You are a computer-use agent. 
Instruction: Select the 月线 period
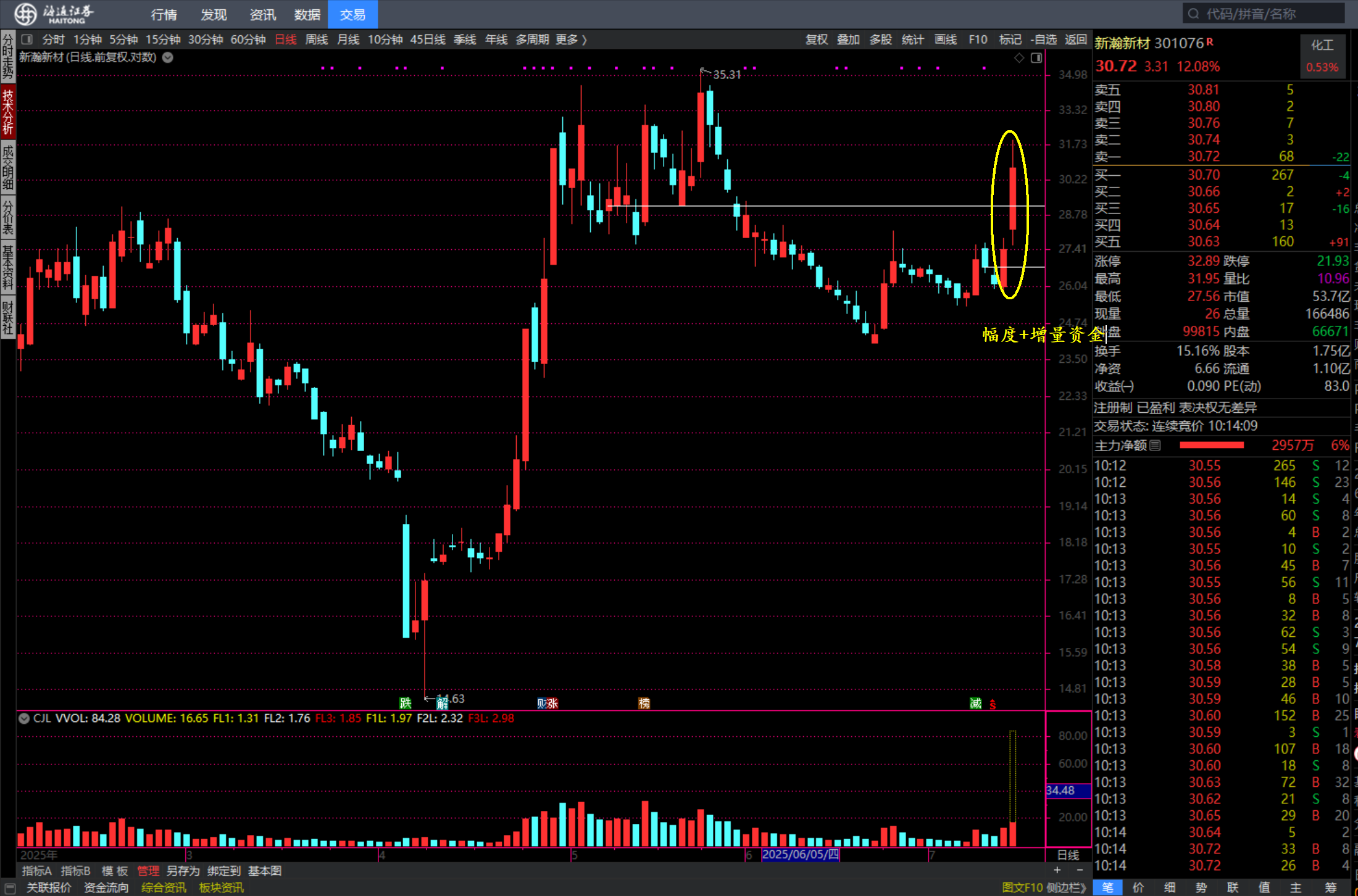(x=348, y=39)
